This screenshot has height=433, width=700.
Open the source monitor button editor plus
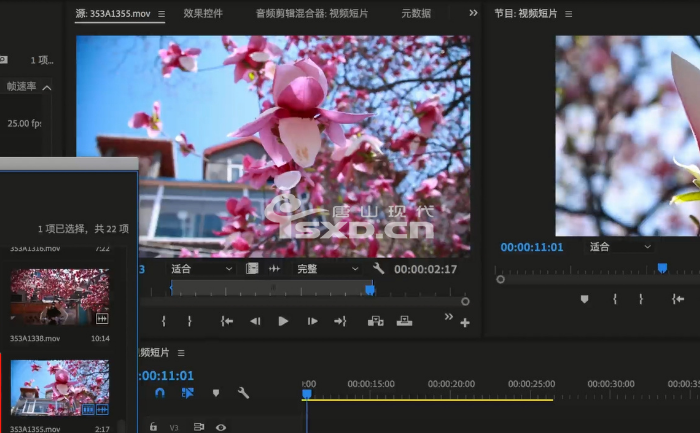tap(465, 323)
